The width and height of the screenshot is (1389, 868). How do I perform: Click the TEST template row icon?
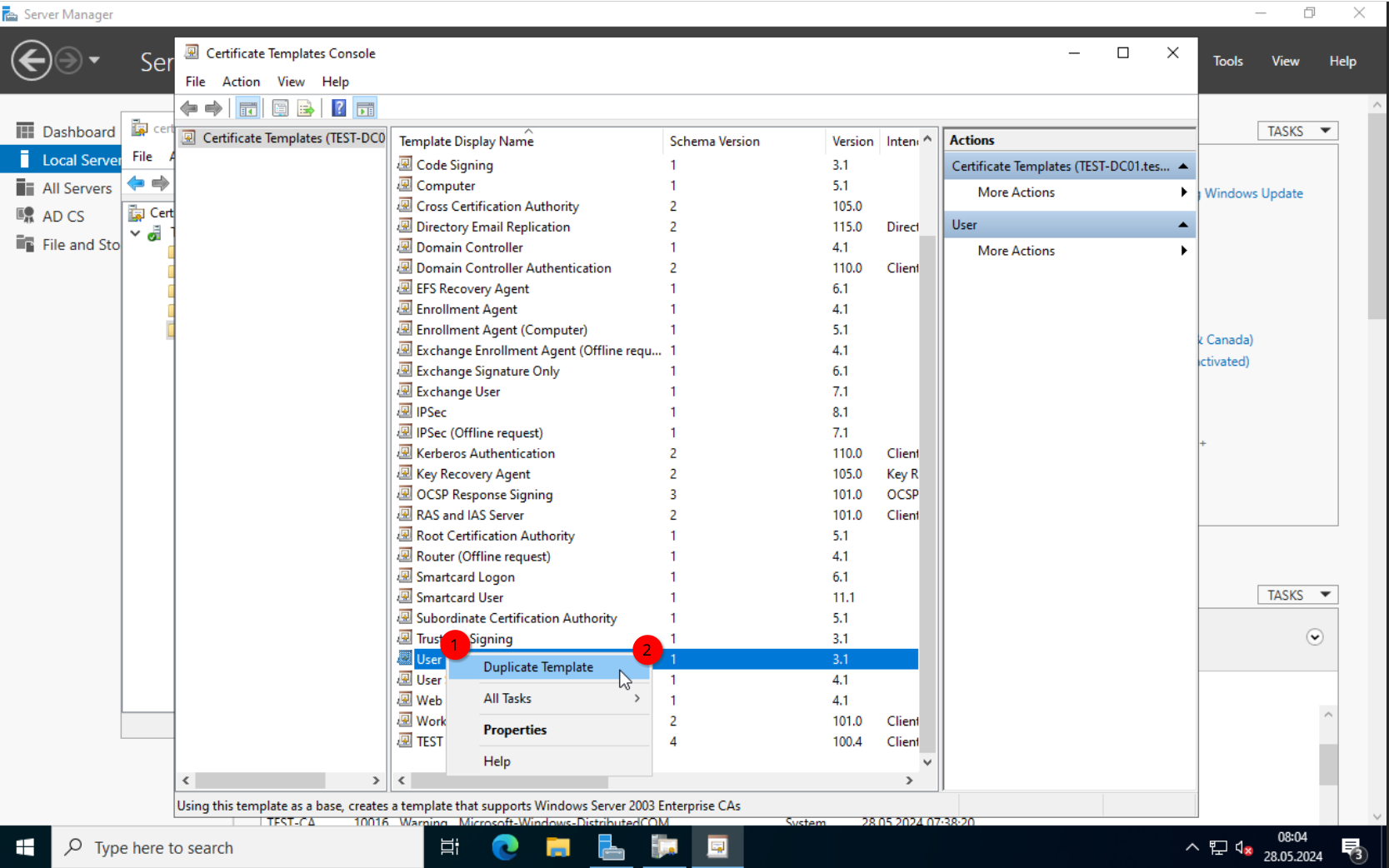(405, 741)
